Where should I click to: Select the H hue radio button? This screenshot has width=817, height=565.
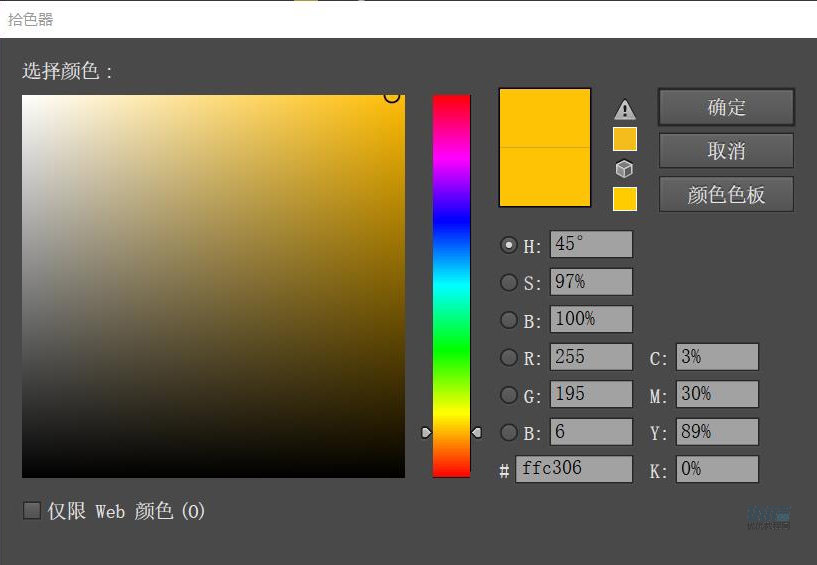point(509,245)
